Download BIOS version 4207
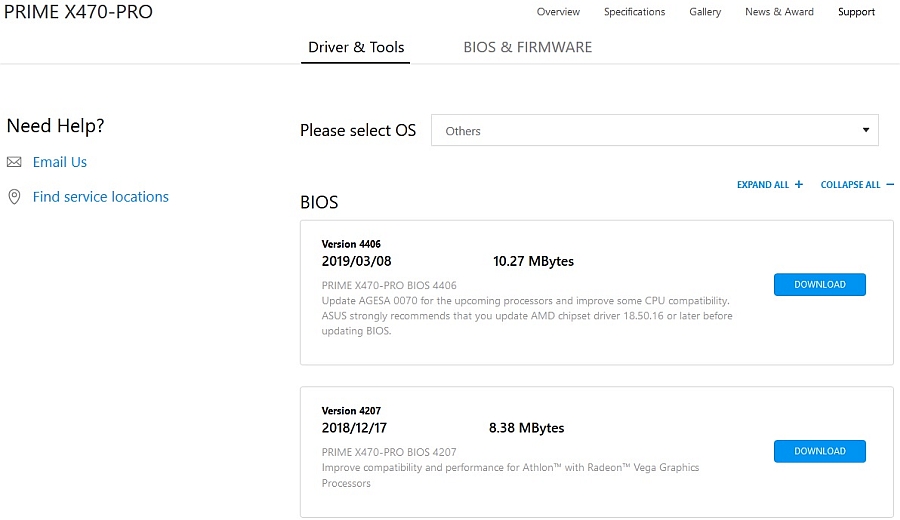This screenshot has height=520, width=900. pyautogui.click(x=820, y=451)
